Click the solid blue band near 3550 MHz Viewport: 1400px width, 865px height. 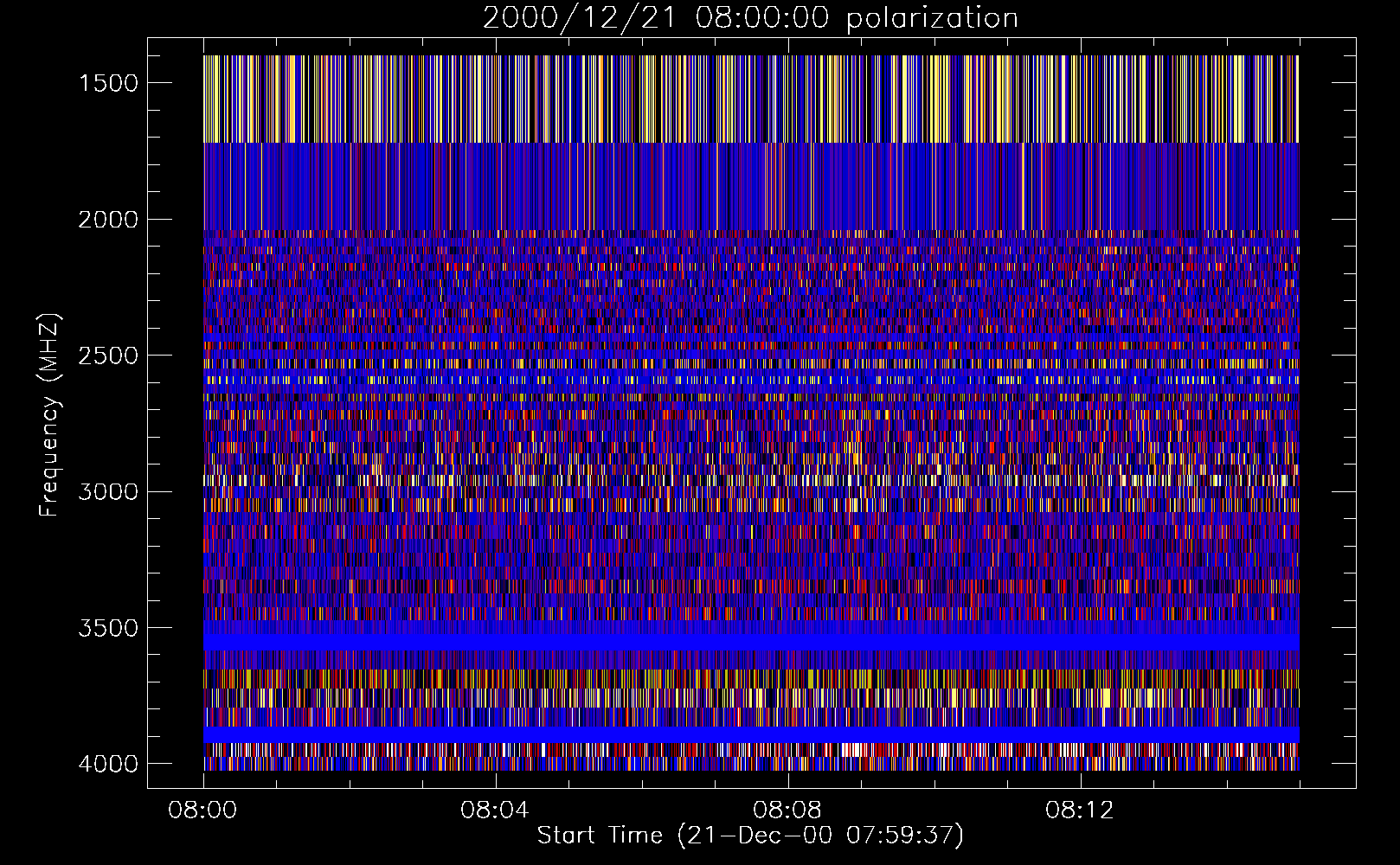click(751, 643)
